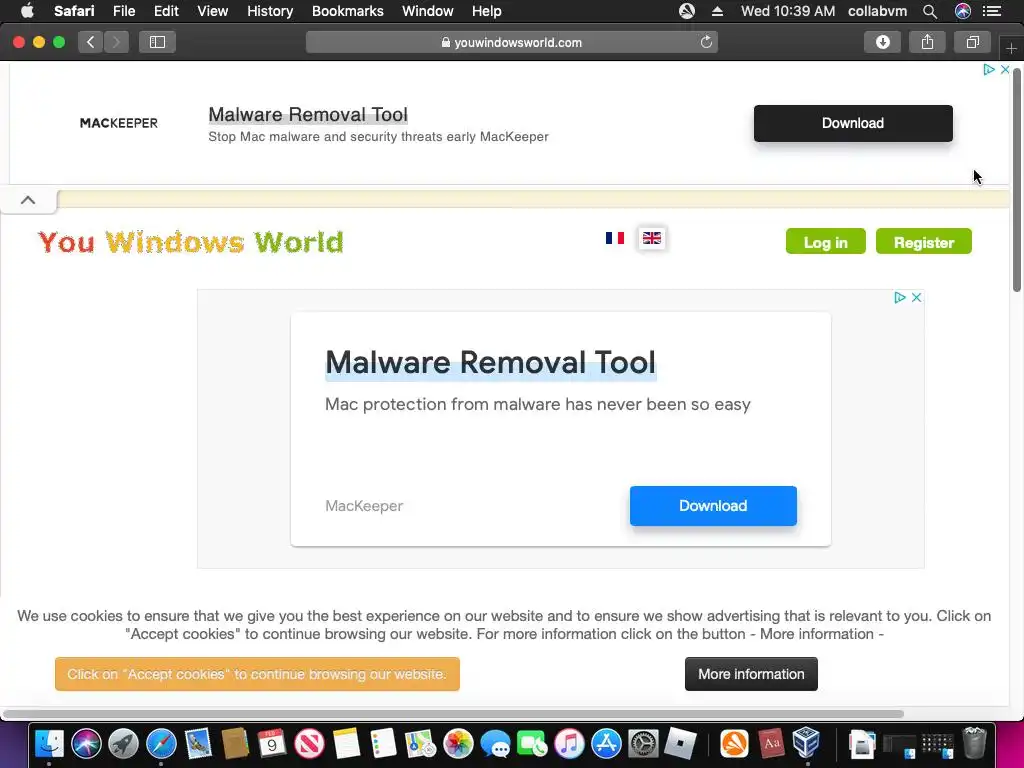
Task: Click Siri icon in menu bar
Action: point(963,11)
